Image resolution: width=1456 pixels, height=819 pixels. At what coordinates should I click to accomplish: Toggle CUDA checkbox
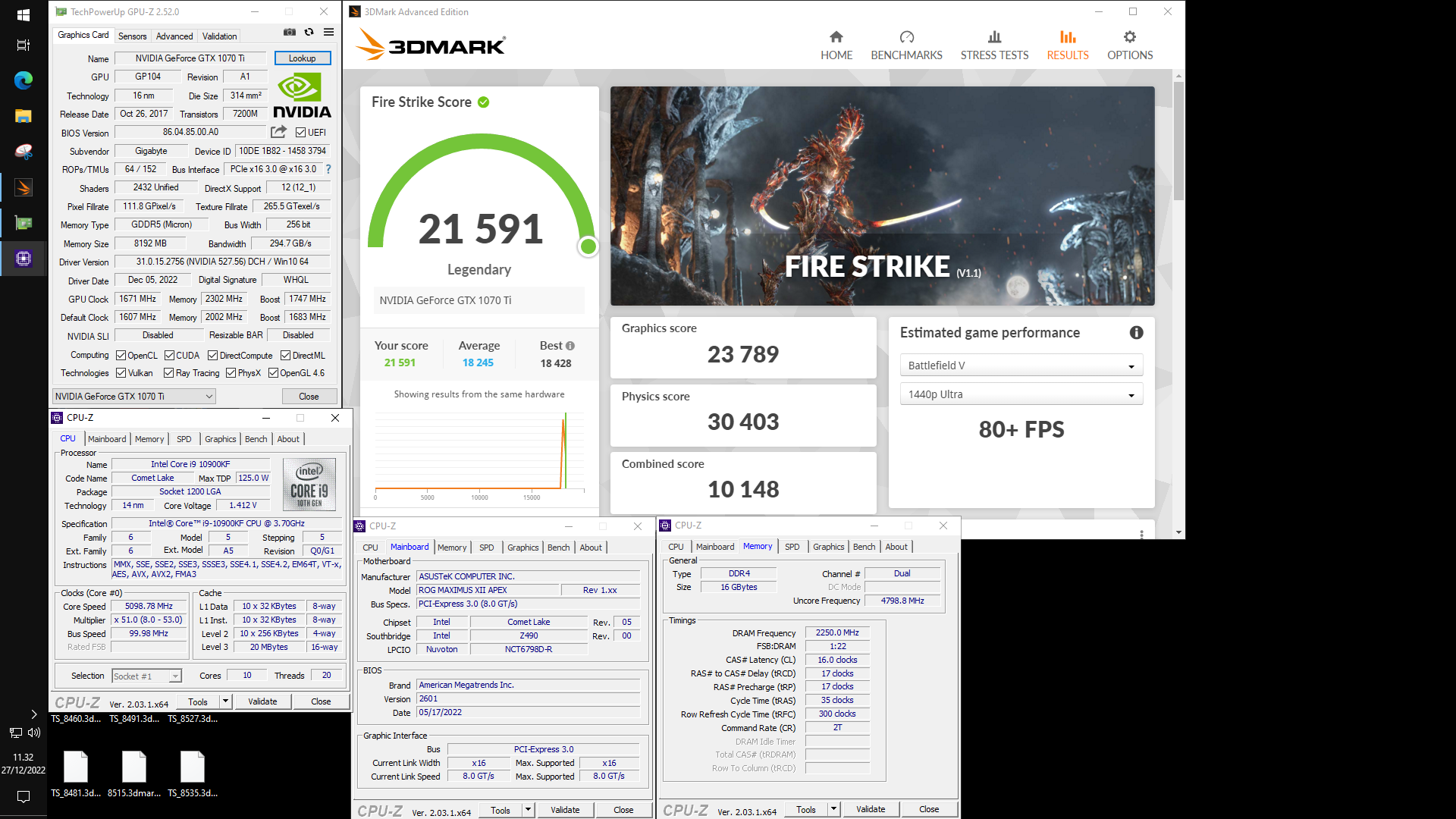pyautogui.click(x=170, y=356)
